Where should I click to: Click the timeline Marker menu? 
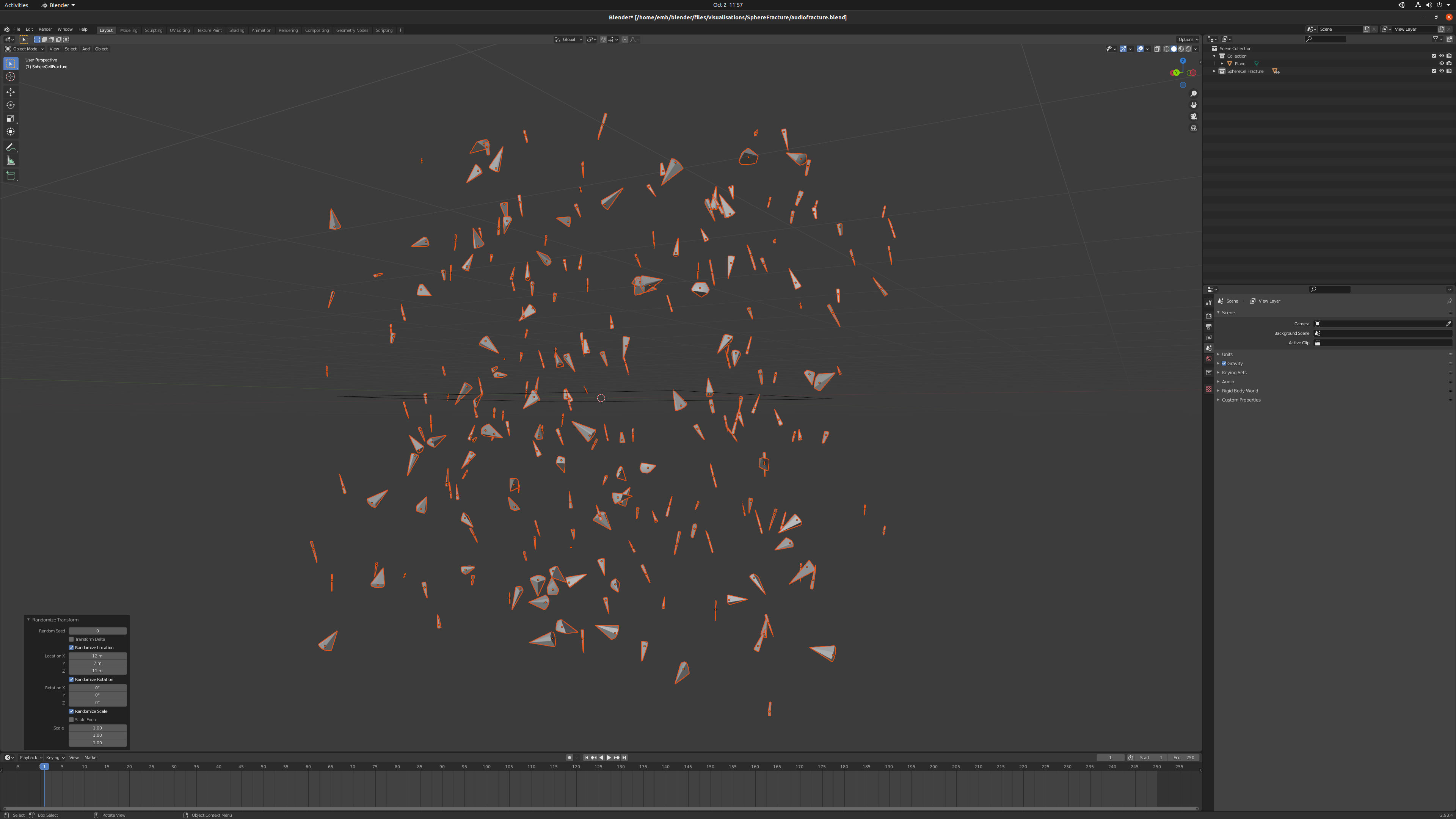91,758
